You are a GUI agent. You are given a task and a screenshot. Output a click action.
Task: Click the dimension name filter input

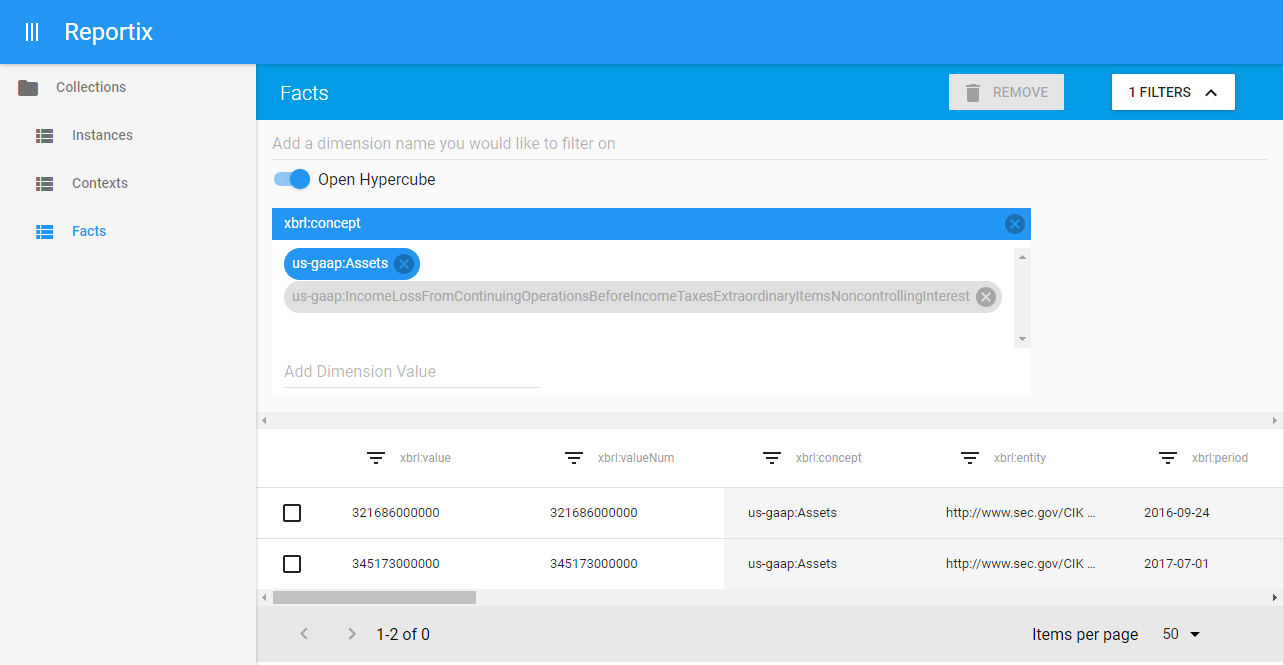click(769, 144)
